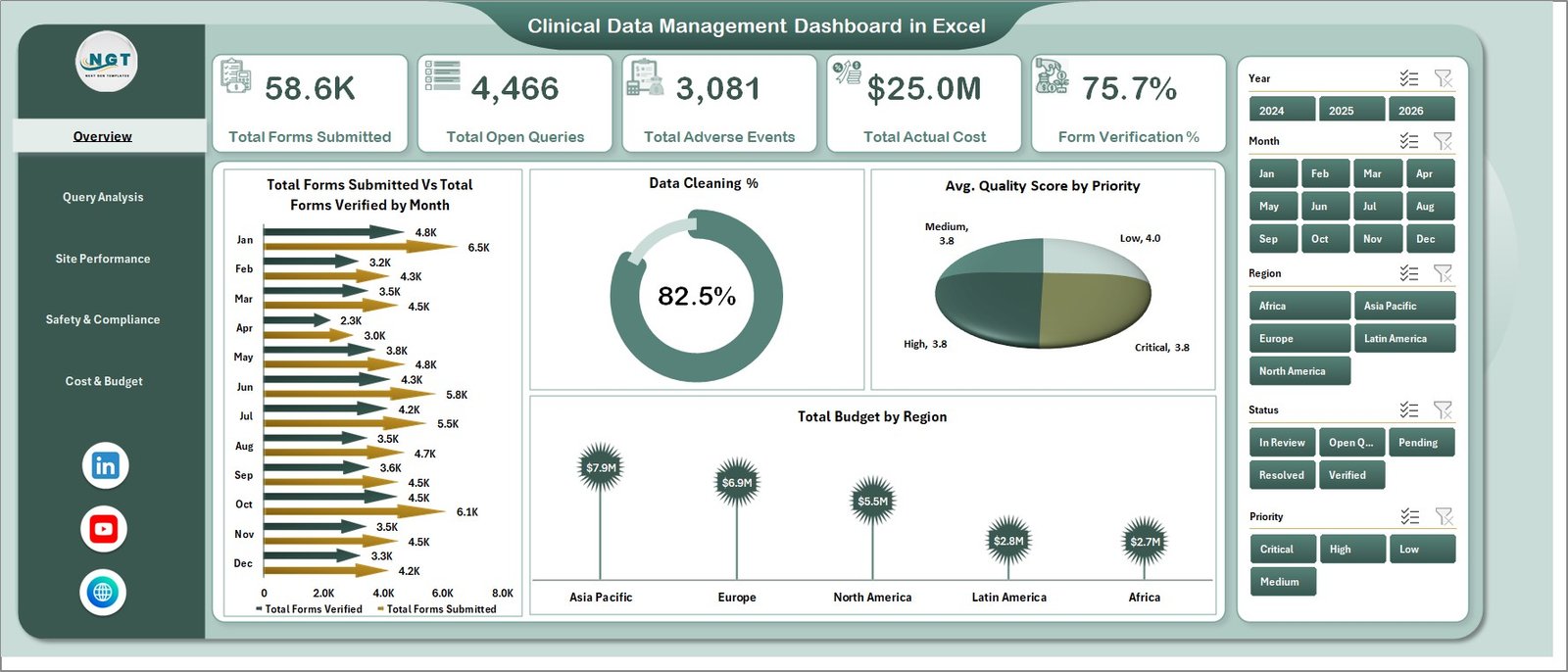Open the Query Analysis page
Screen dimensions: 1568x672
click(x=103, y=197)
